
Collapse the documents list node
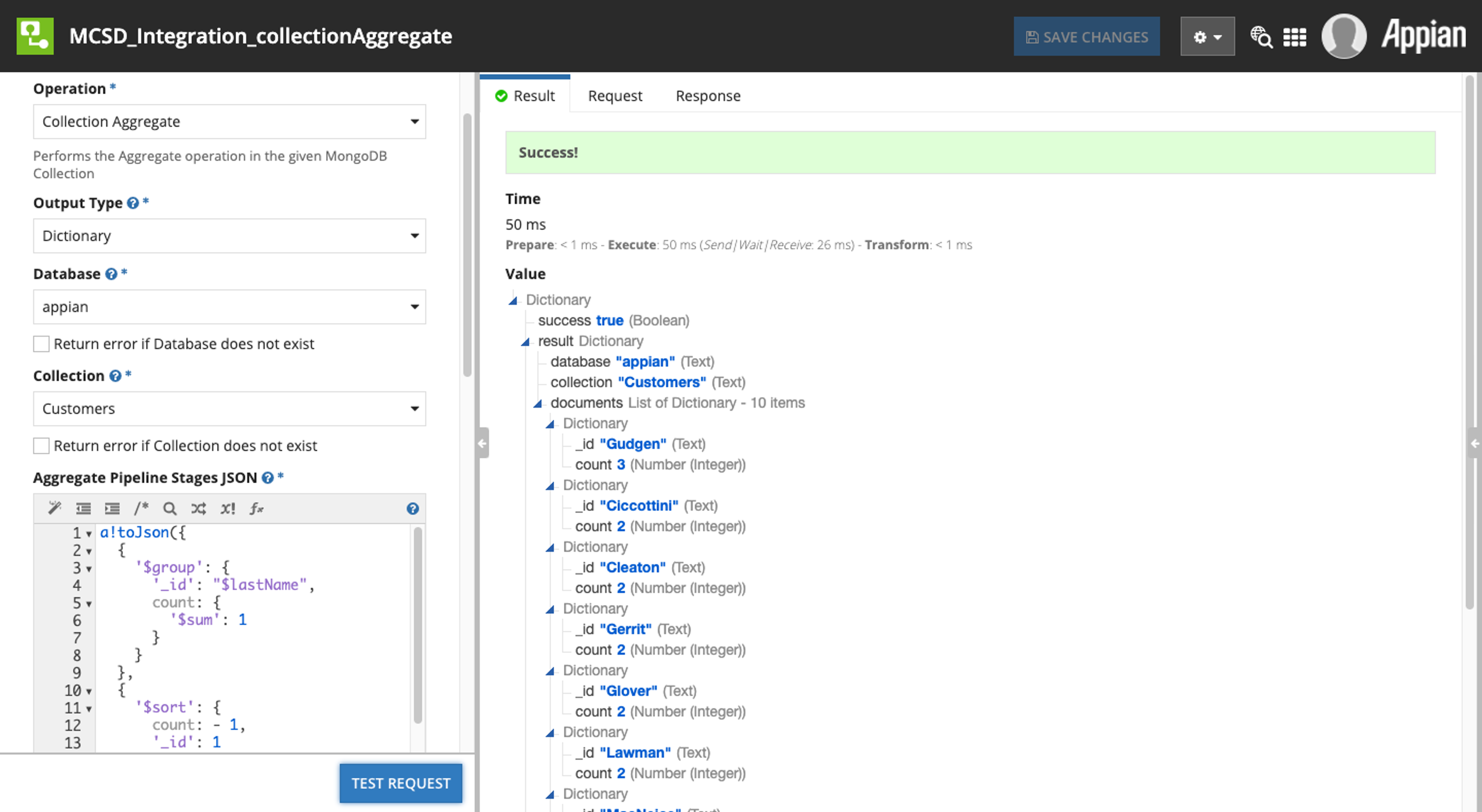(x=537, y=403)
